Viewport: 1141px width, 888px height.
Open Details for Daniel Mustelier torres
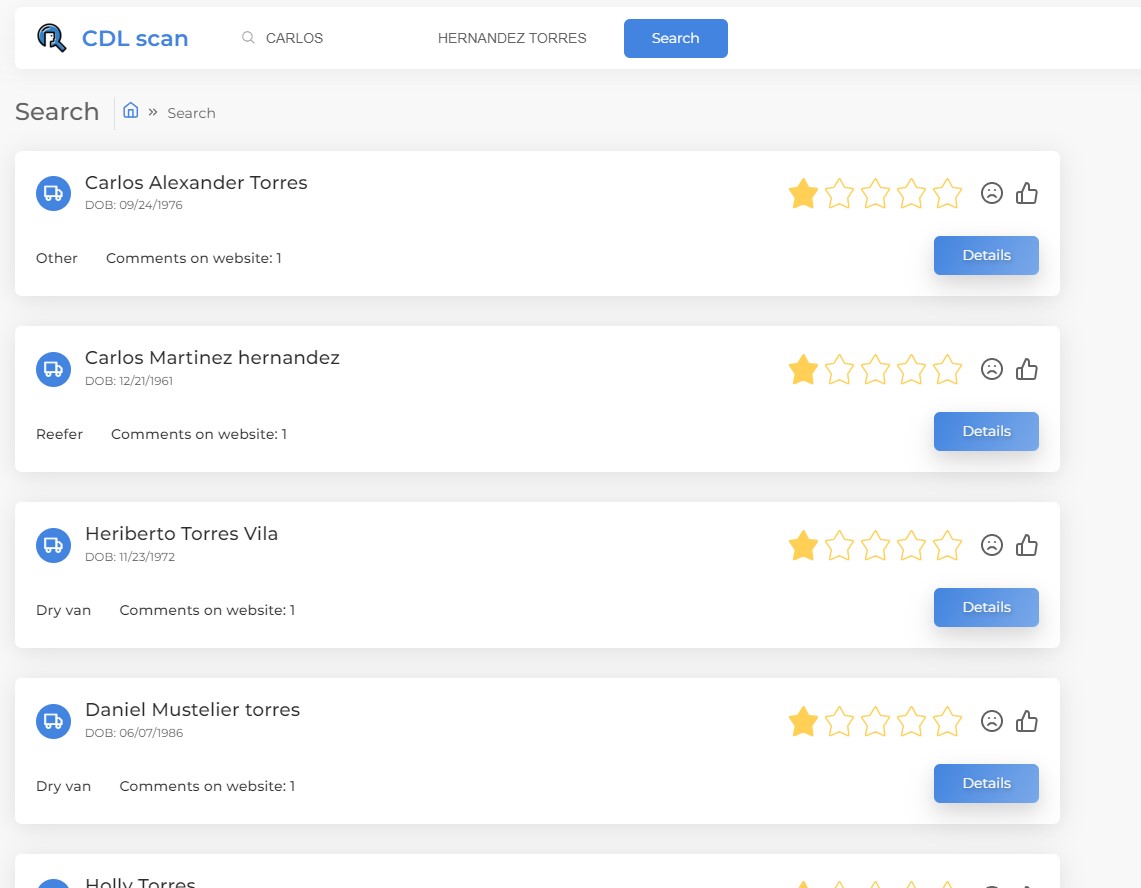click(x=986, y=783)
